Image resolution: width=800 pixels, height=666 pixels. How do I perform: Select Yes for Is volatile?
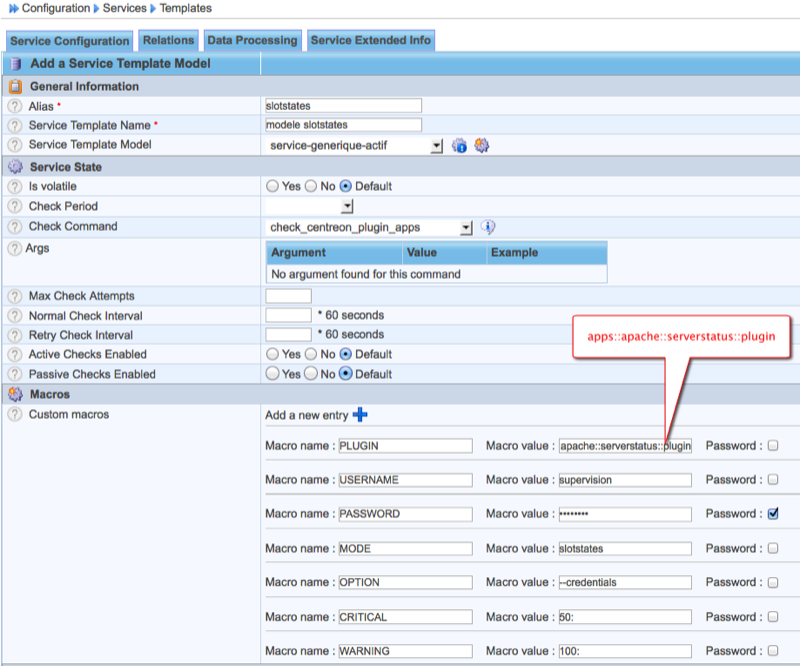[x=272, y=186]
